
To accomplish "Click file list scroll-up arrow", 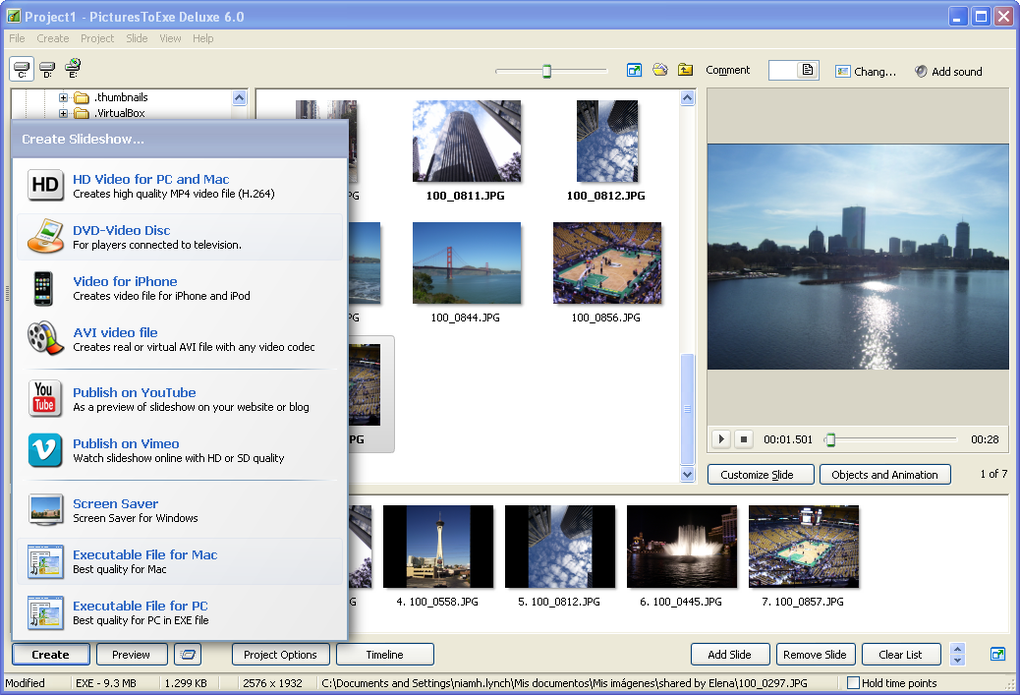I will (x=688, y=98).
